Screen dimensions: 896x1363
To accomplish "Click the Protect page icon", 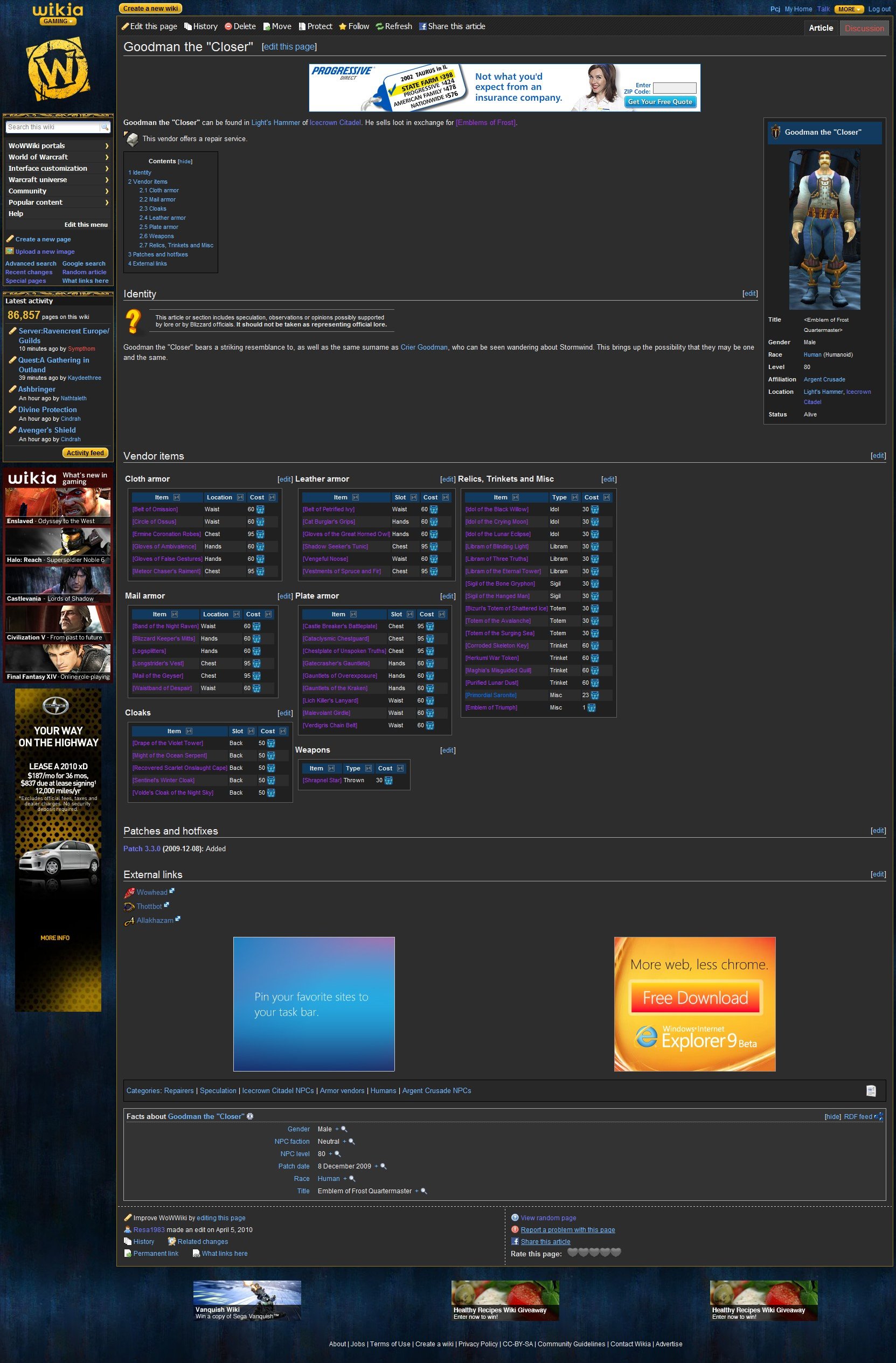I will [x=302, y=26].
